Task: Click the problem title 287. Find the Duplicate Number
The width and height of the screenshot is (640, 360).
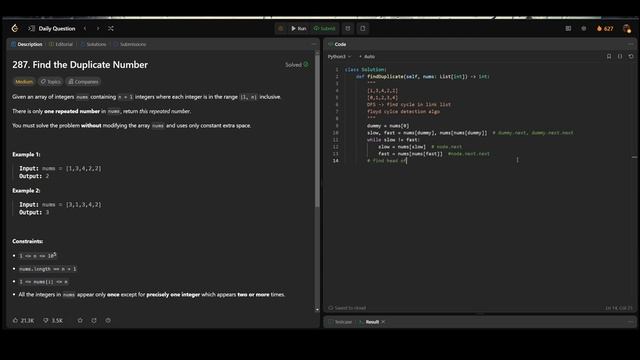Action: 80,64
